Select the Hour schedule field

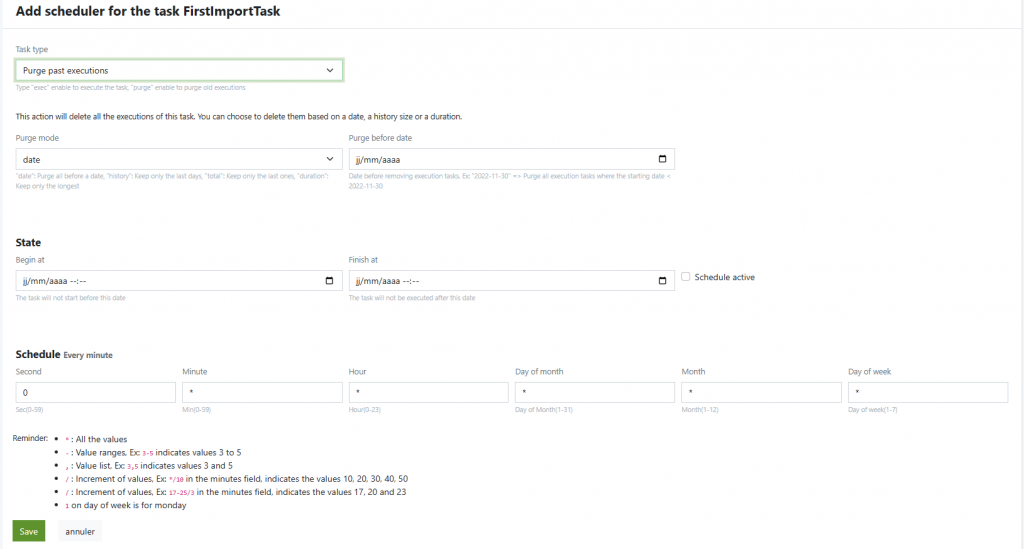click(x=428, y=392)
